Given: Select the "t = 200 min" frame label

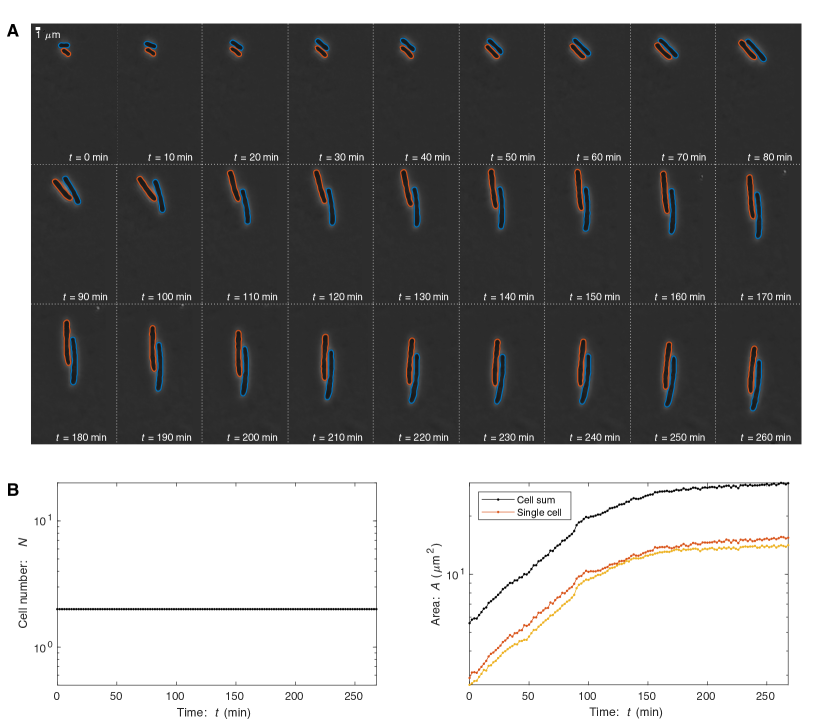Looking at the screenshot, I should point(252,438).
